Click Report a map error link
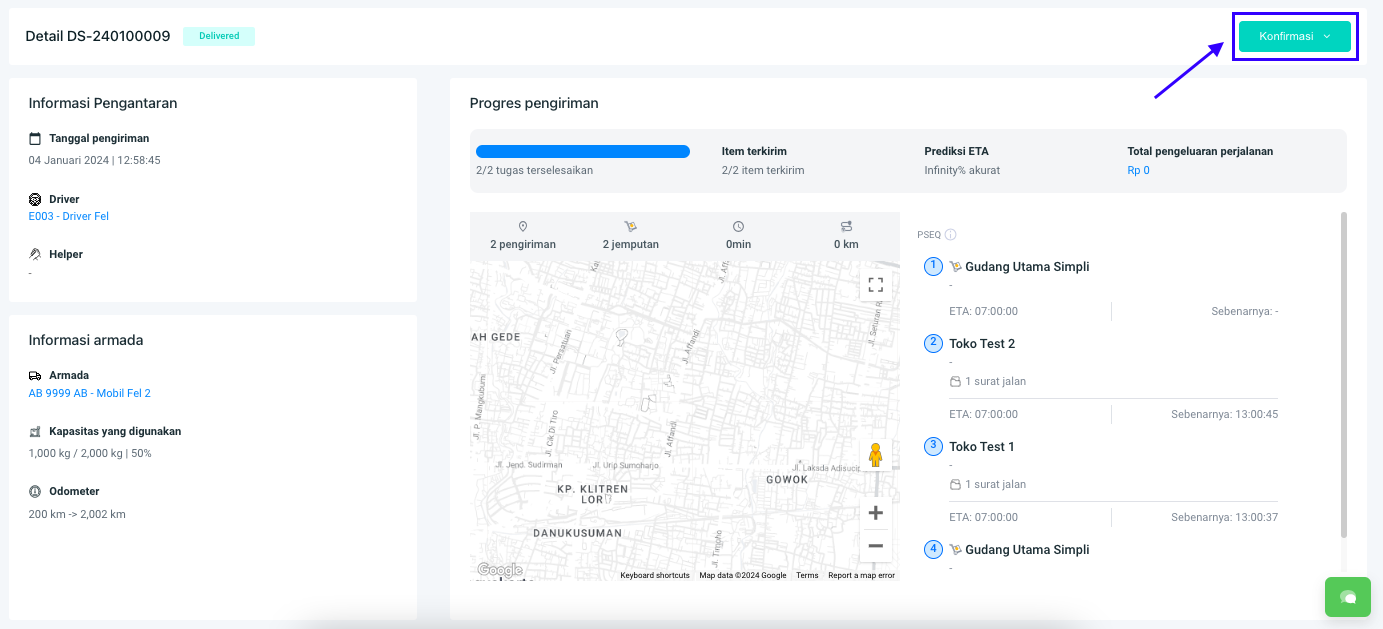 (861, 575)
